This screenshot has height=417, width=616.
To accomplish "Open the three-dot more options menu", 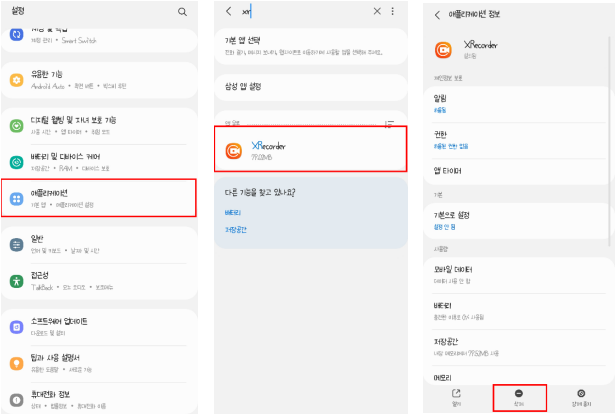I will click(393, 11).
